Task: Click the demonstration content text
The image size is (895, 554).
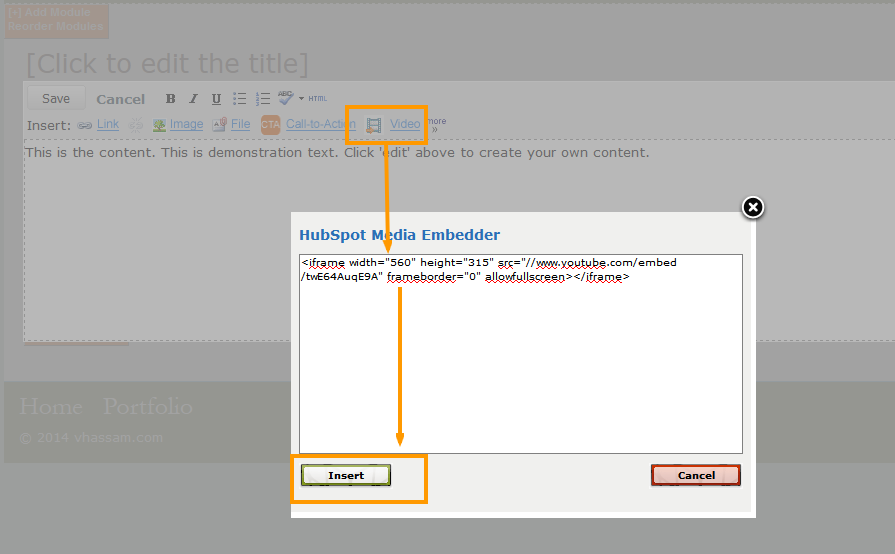Action: 337,153
